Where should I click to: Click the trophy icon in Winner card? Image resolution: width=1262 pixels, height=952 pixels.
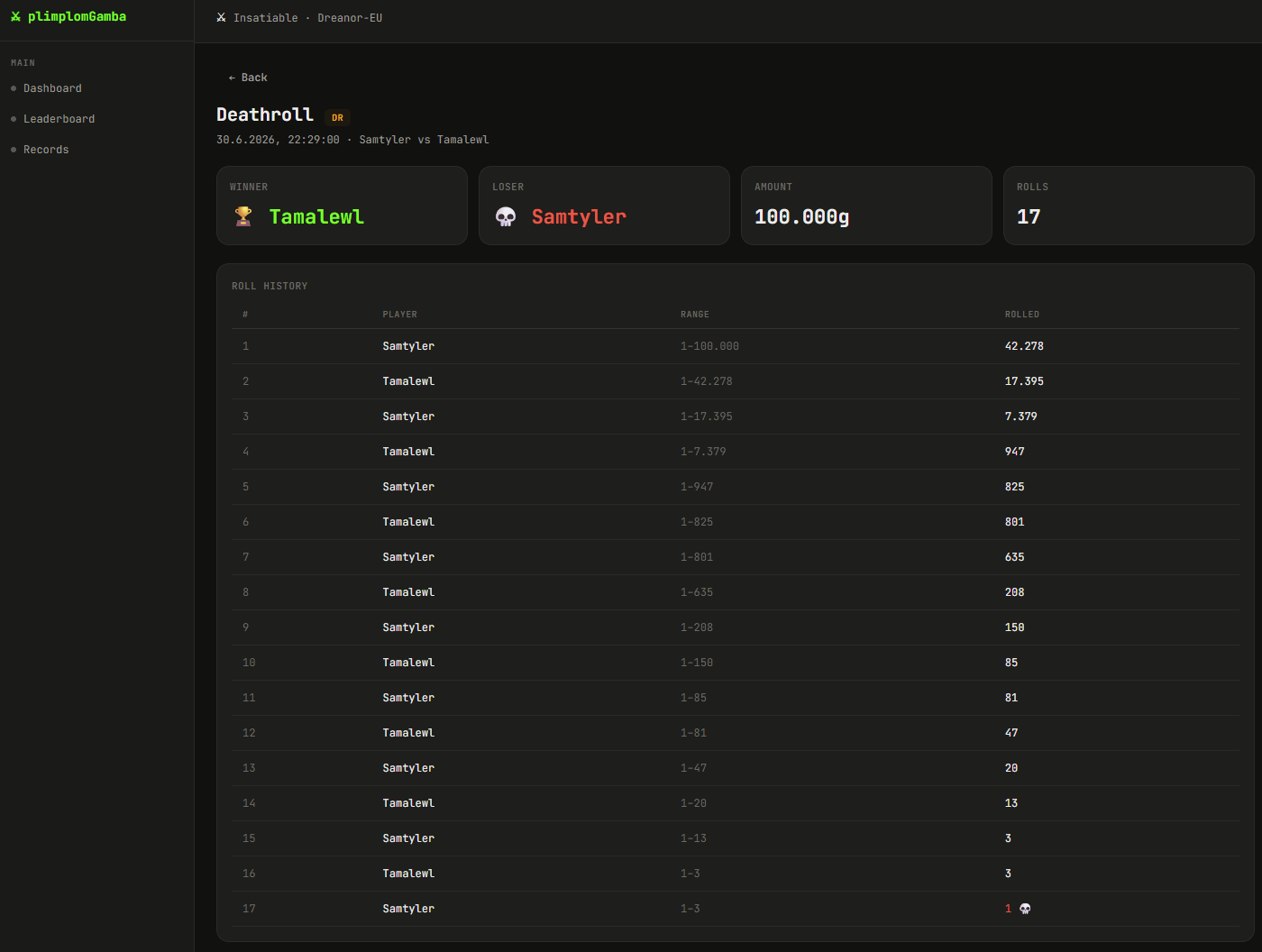[243, 216]
